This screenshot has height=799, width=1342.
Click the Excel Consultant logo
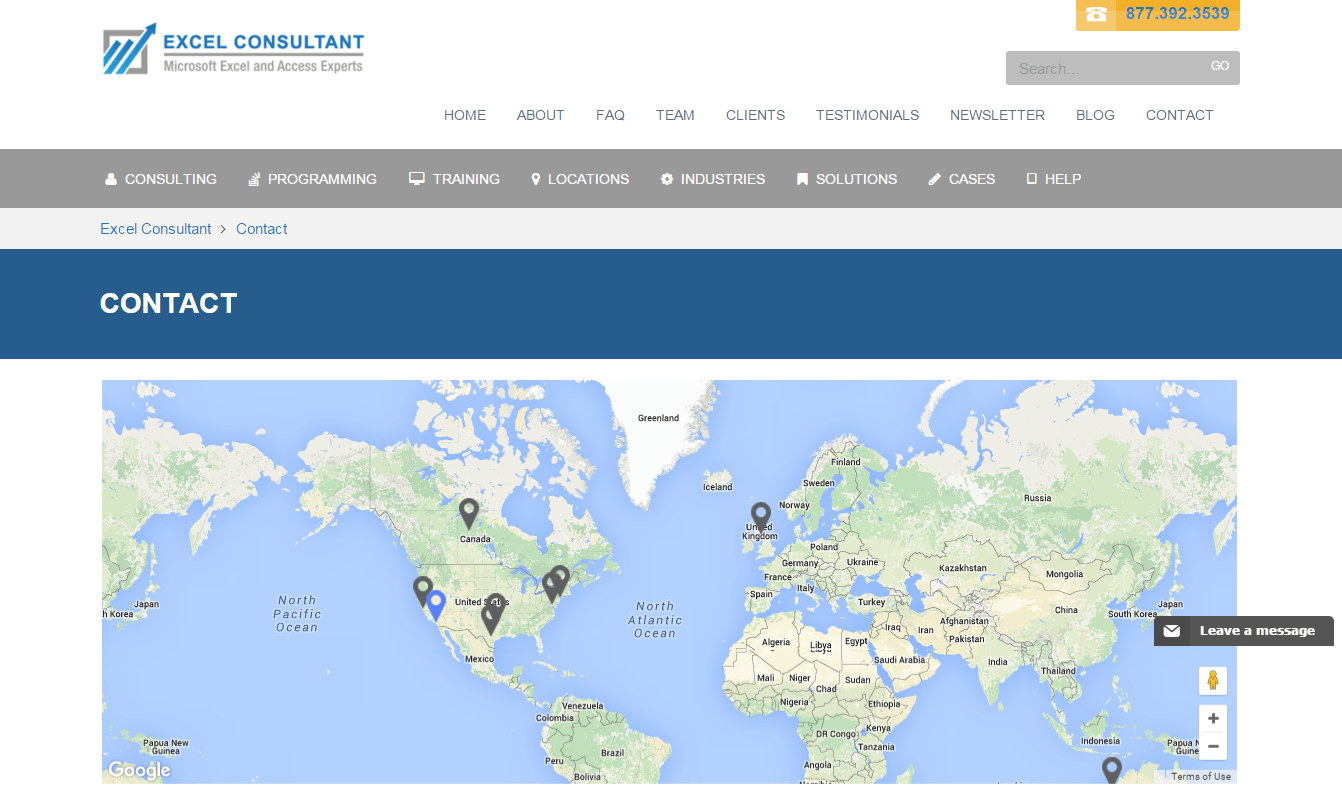(234, 50)
